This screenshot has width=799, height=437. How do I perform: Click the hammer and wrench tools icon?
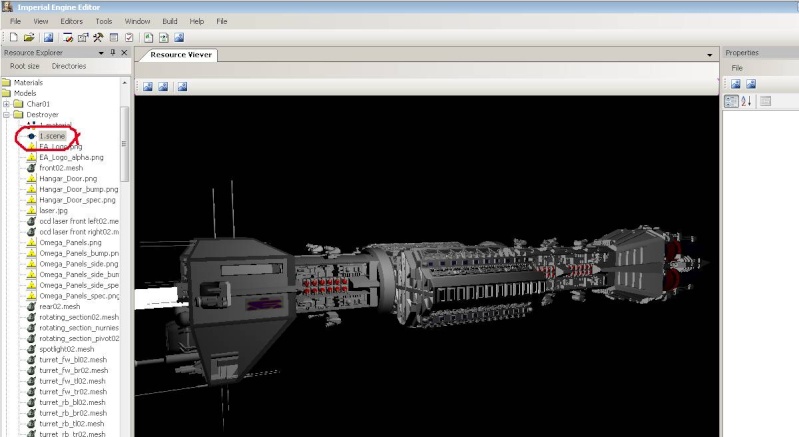coord(98,37)
